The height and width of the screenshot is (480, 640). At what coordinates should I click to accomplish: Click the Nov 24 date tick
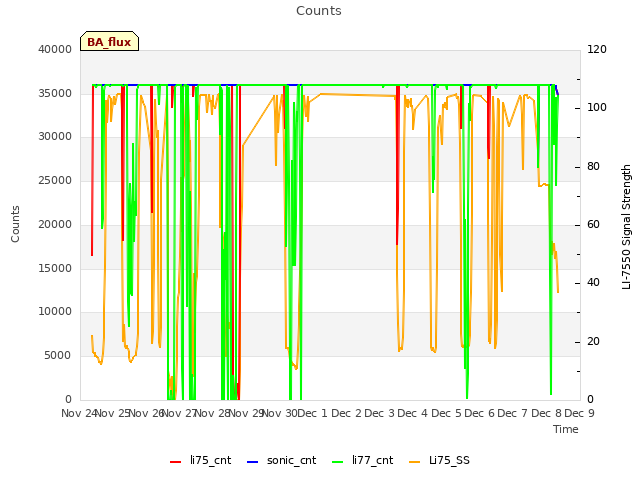(79, 413)
